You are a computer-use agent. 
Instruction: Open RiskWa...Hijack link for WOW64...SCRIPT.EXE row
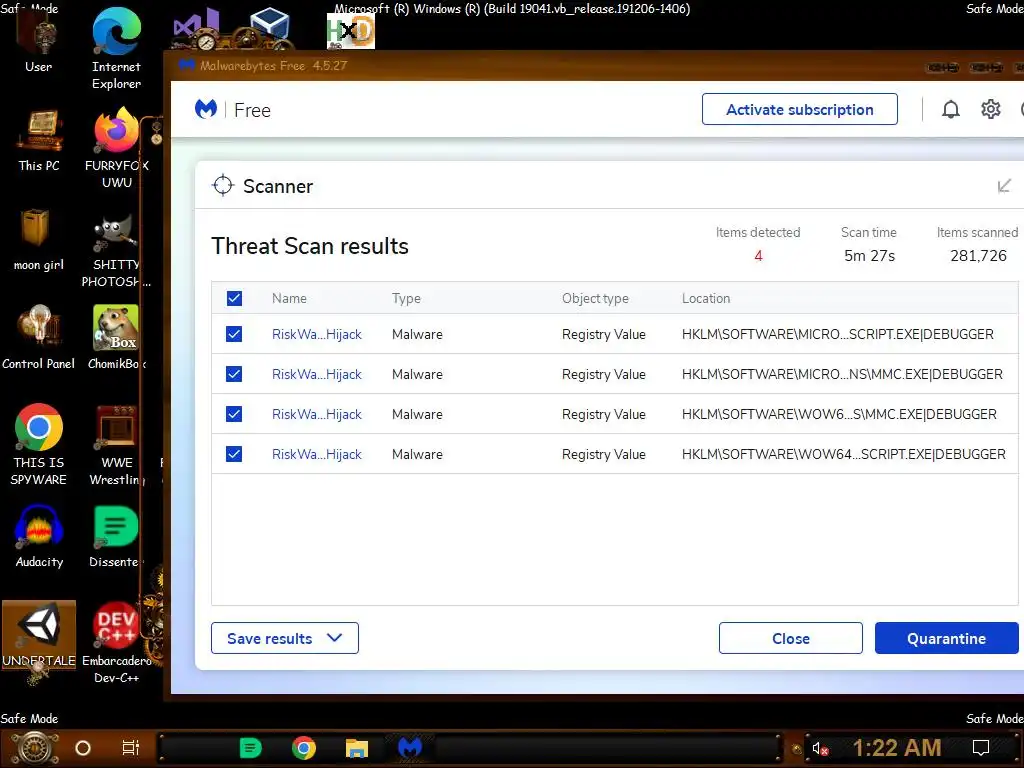(x=317, y=454)
